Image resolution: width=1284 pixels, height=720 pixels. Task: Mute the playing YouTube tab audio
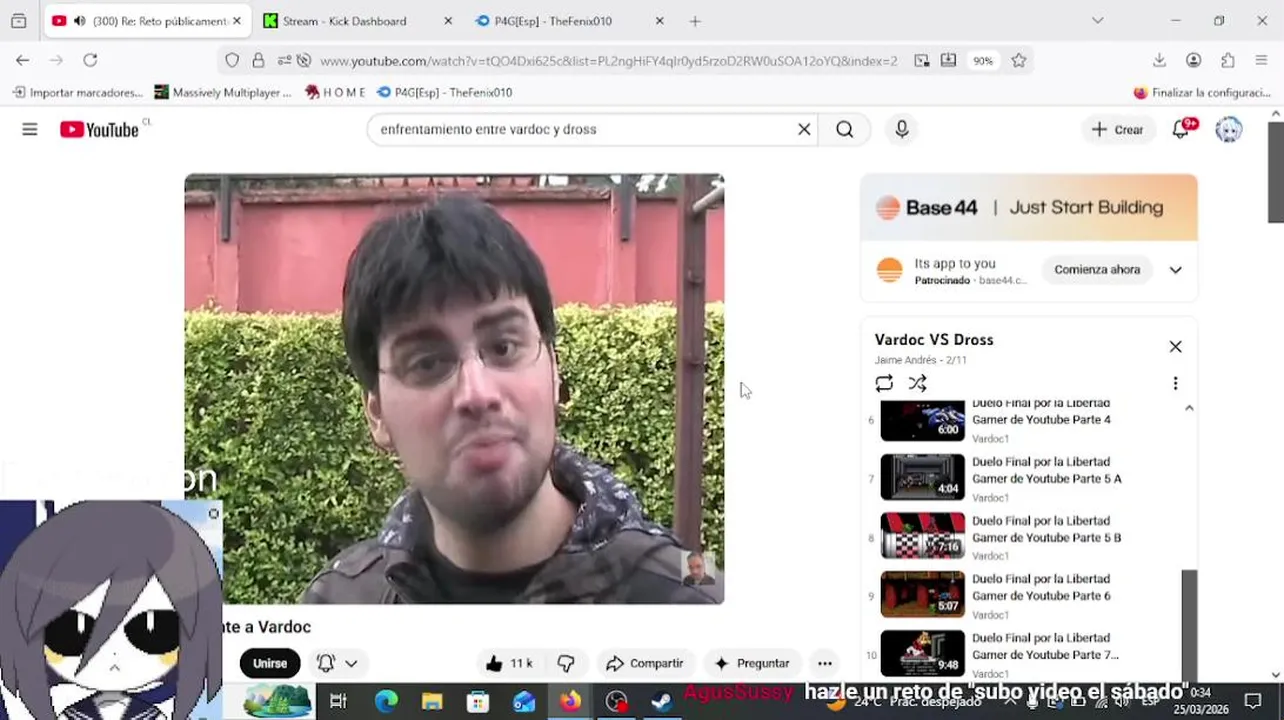[79, 21]
